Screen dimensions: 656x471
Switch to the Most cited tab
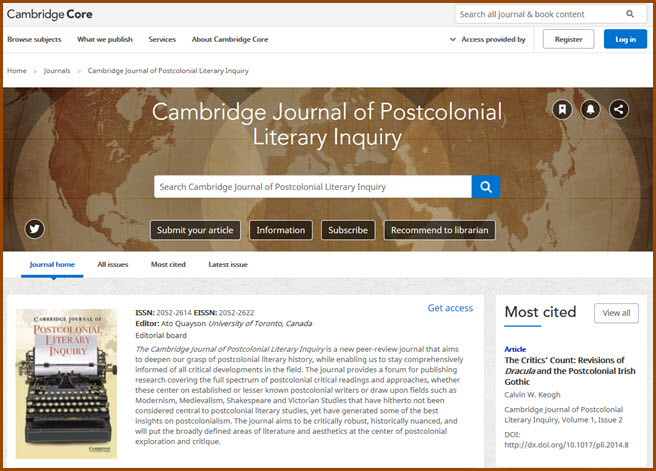pos(168,264)
